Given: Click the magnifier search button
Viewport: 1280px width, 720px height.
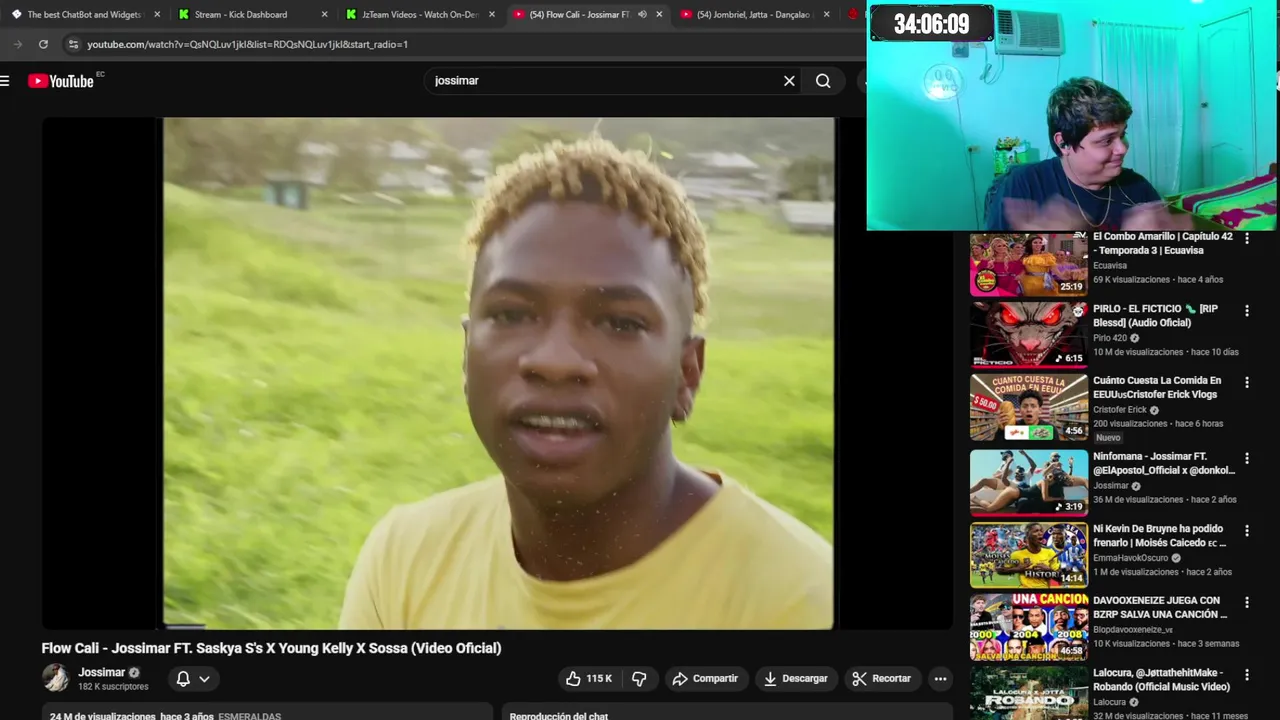Looking at the screenshot, I should [823, 81].
